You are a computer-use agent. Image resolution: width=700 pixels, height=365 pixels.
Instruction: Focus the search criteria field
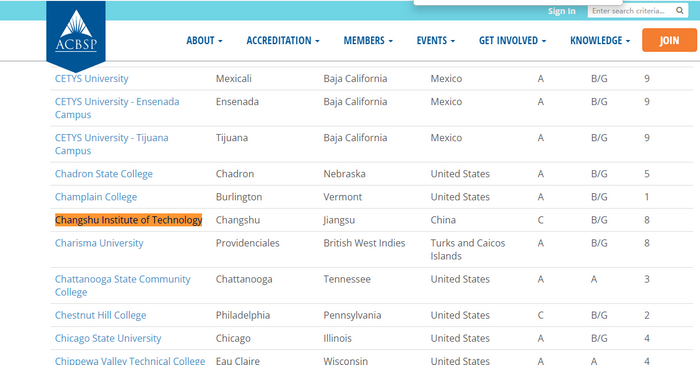coord(631,11)
